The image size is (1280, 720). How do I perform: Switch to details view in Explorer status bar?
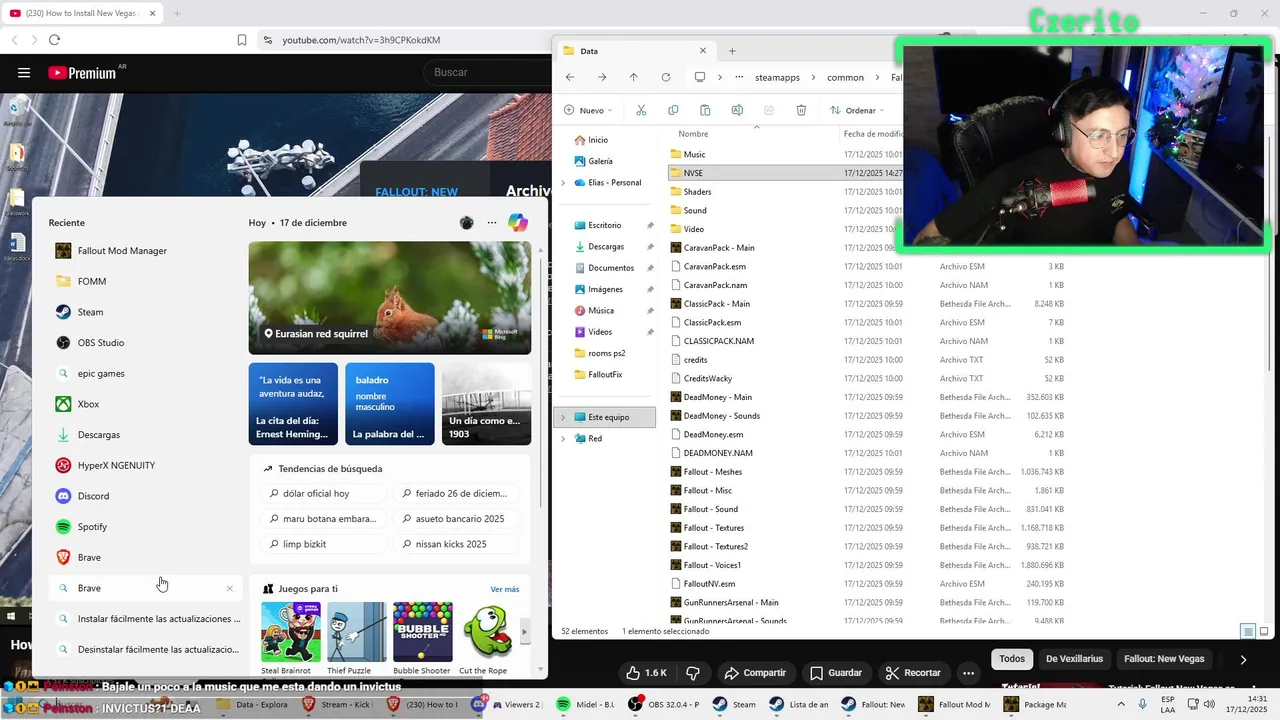click(1247, 631)
